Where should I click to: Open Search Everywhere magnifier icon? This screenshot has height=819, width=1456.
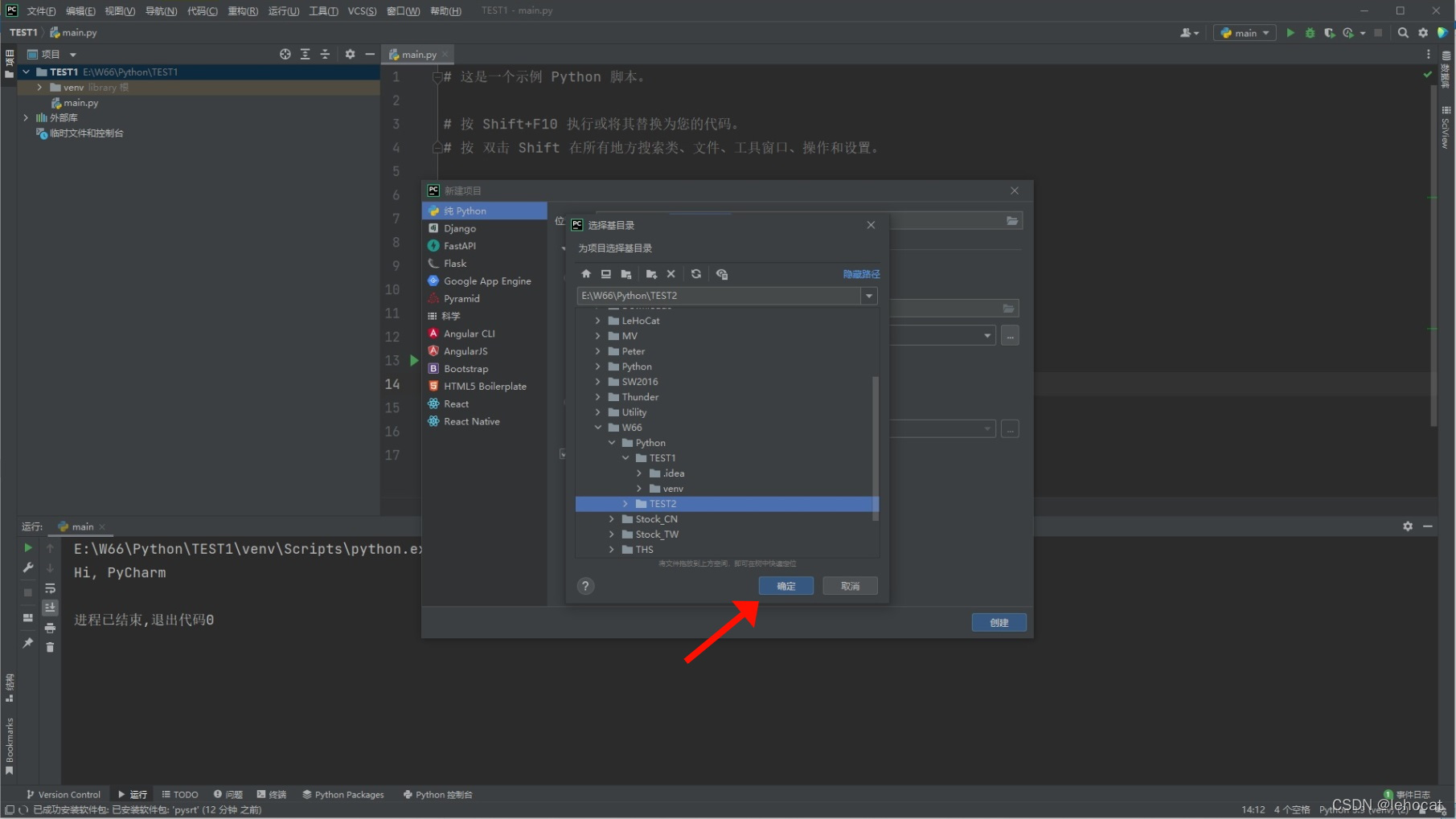coord(1403,33)
